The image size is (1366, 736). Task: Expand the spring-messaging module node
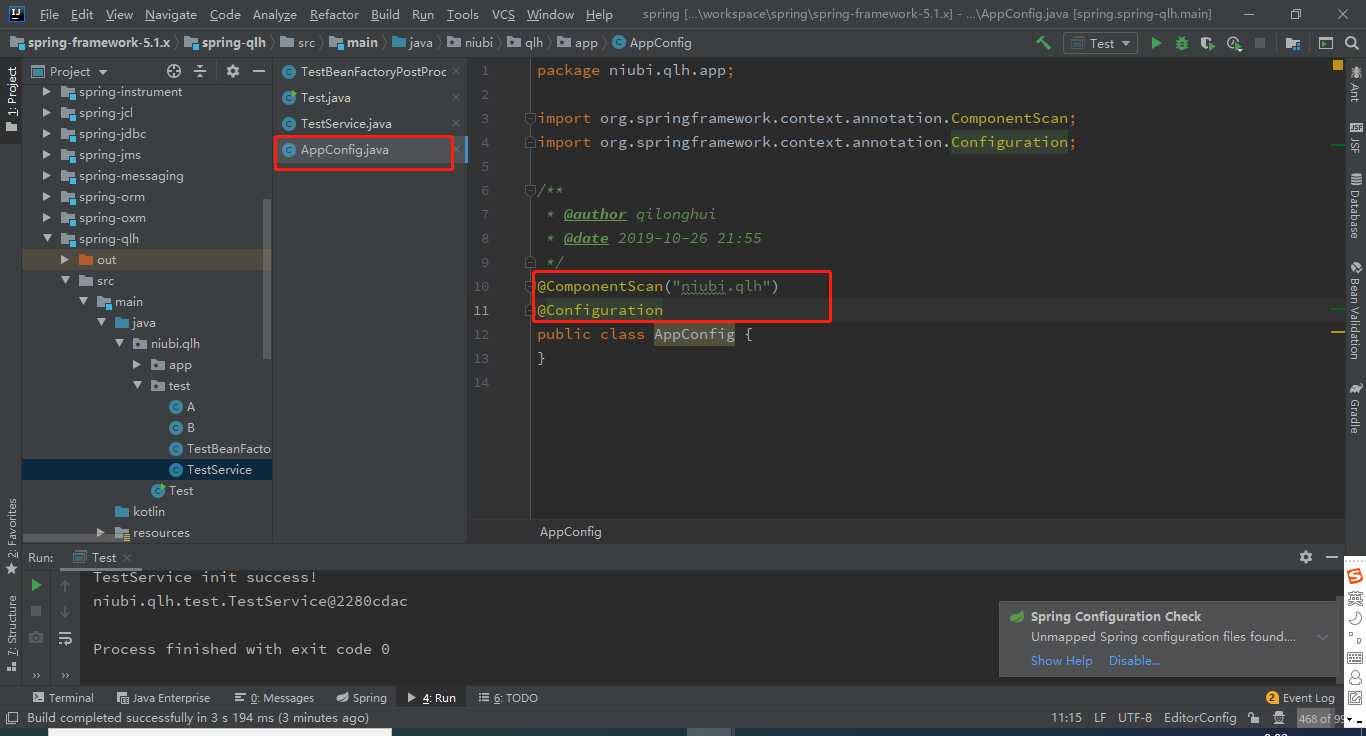47,176
